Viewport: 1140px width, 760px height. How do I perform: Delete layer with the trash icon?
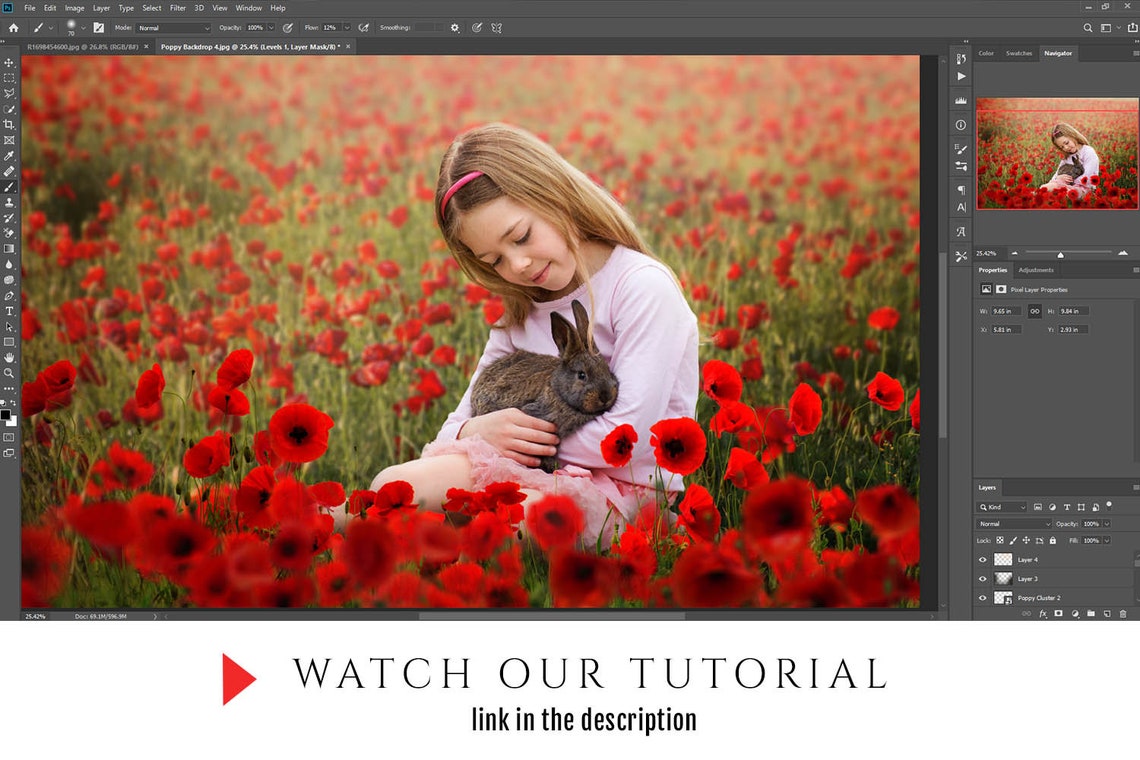tap(1124, 613)
